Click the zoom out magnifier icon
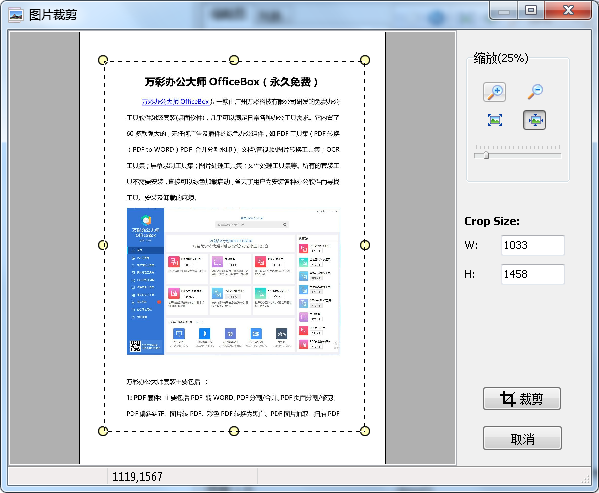The image size is (599, 493). point(535,92)
